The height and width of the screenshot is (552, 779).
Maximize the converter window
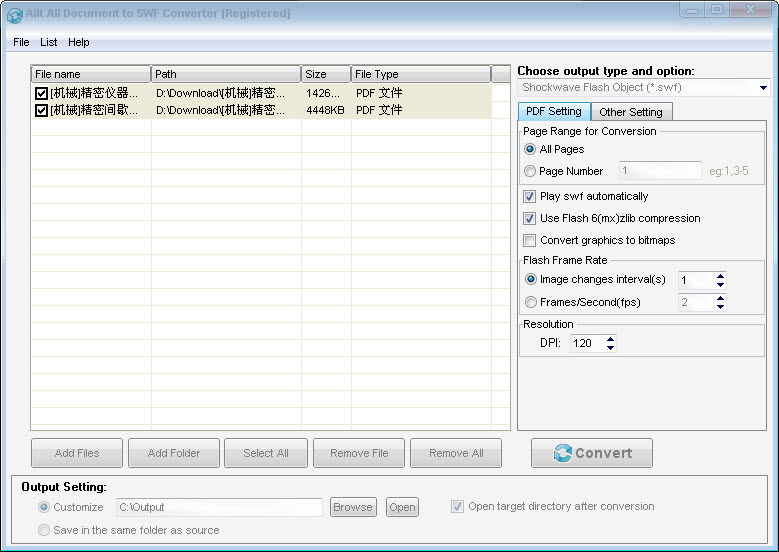[717, 10]
